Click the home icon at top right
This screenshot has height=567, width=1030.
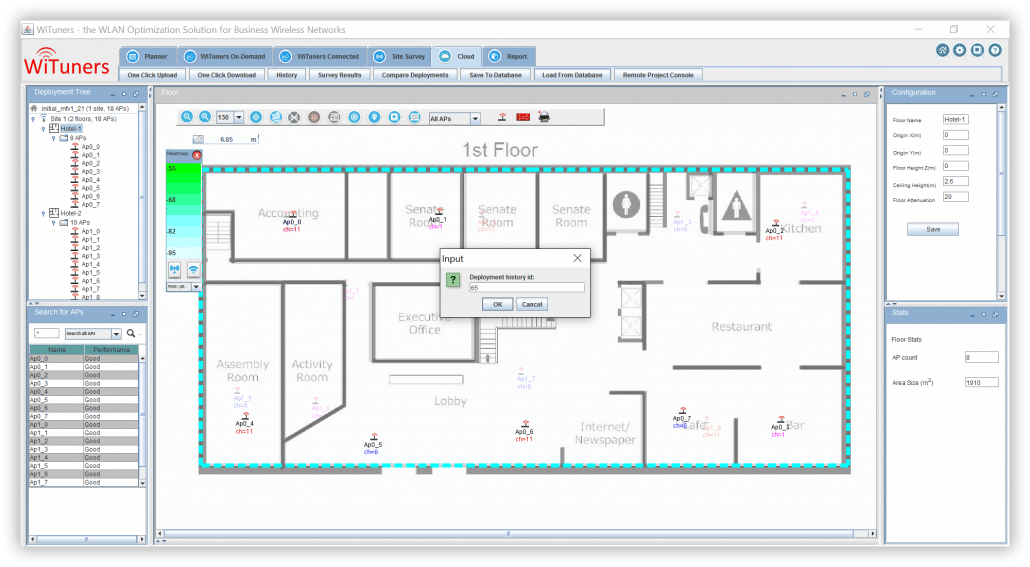(x=943, y=50)
